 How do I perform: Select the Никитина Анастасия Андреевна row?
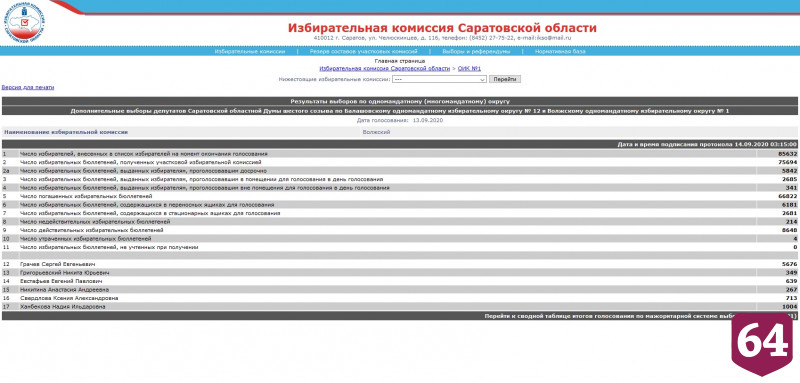399,290
